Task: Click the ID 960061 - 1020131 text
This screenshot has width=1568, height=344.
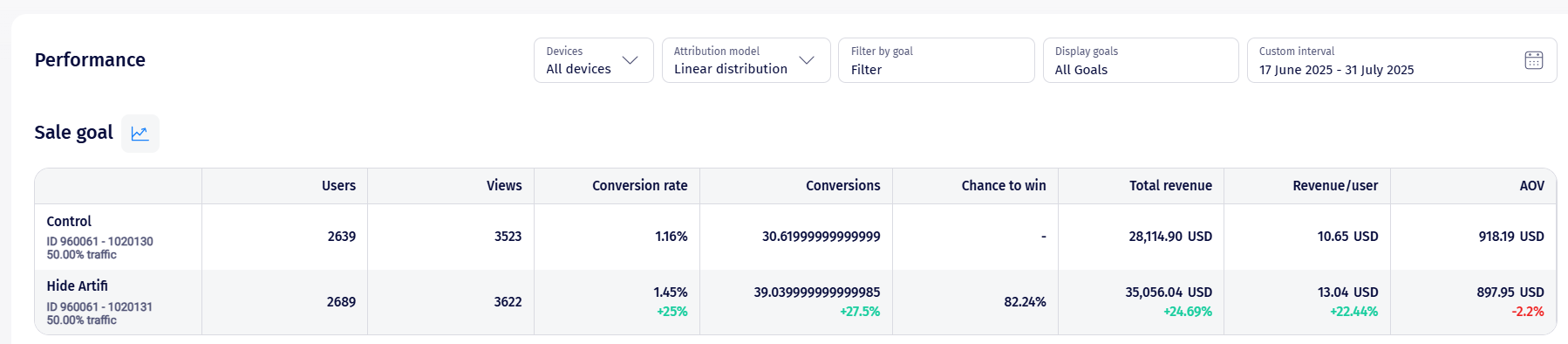Action: pyautogui.click(x=99, y=307)
